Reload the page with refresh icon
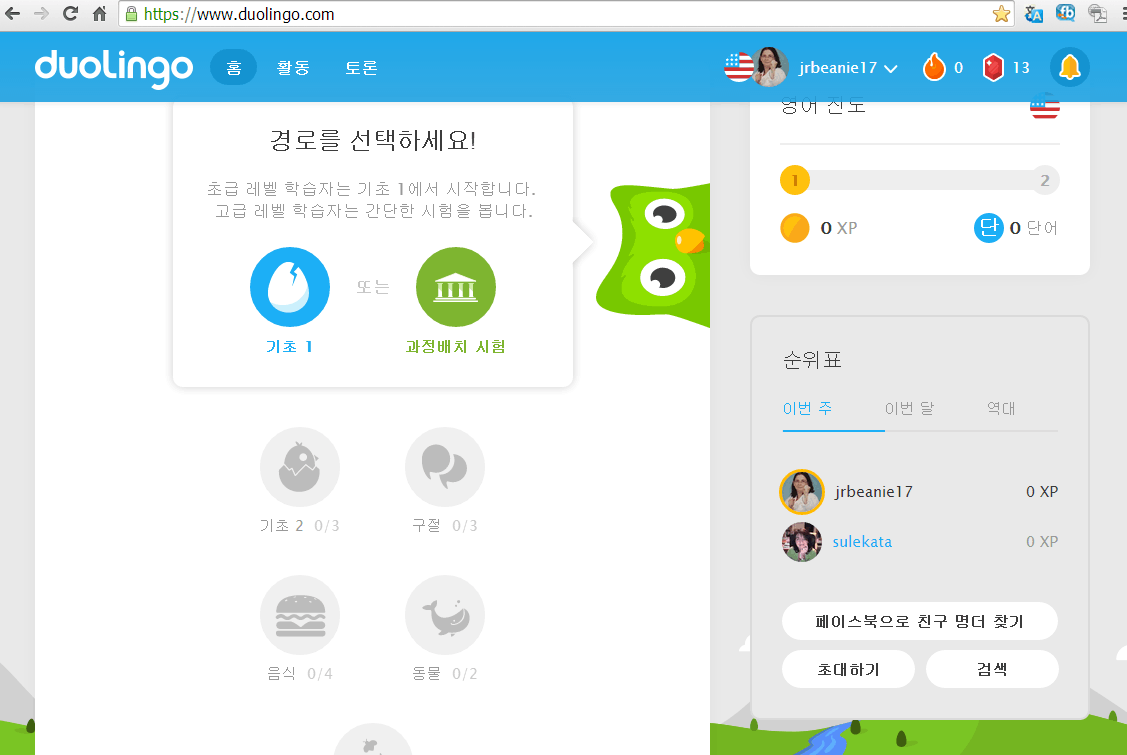This screenshot has width=1127, height=755. click(70, 14)
